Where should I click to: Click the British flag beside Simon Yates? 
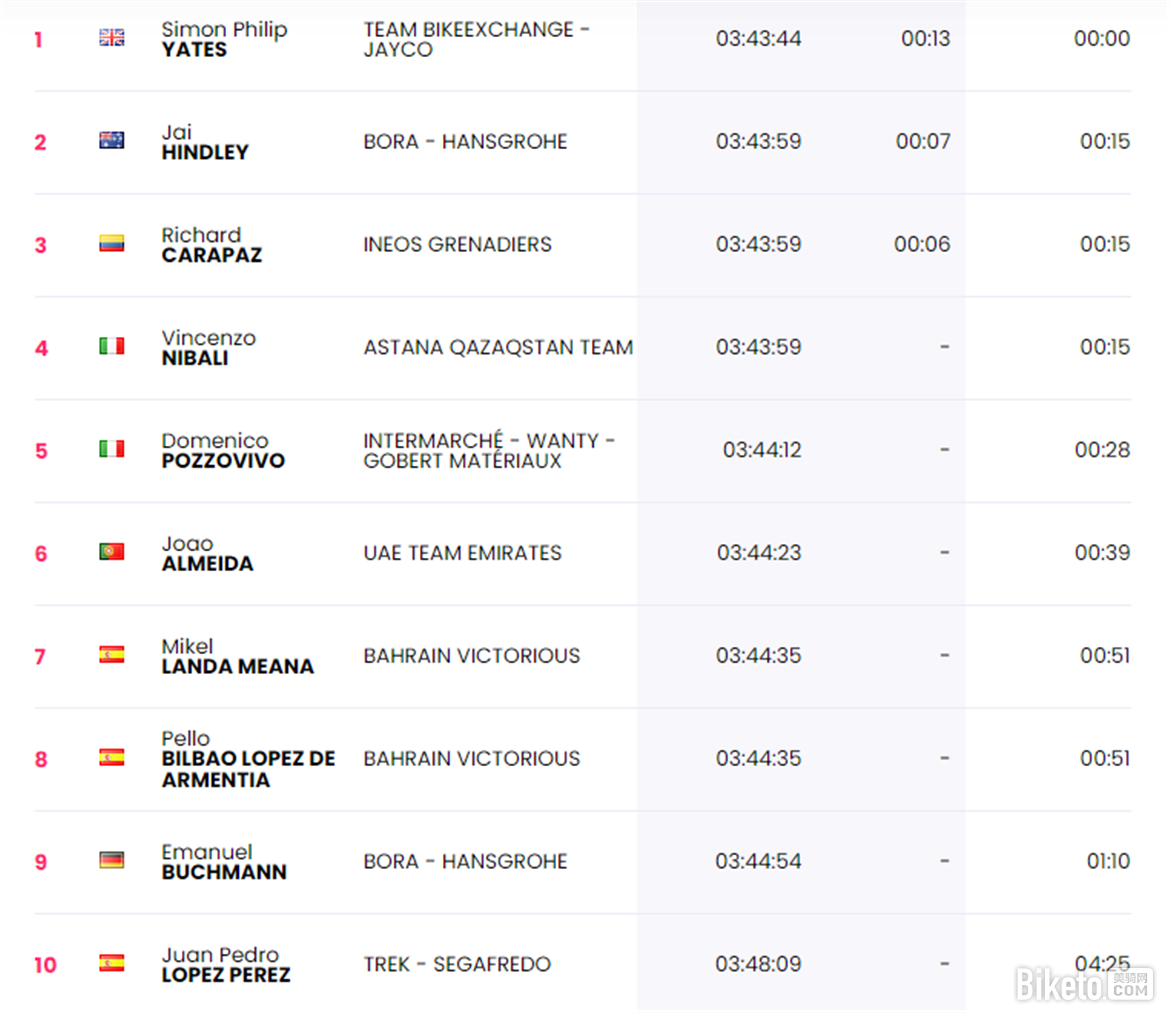point(111,38)
